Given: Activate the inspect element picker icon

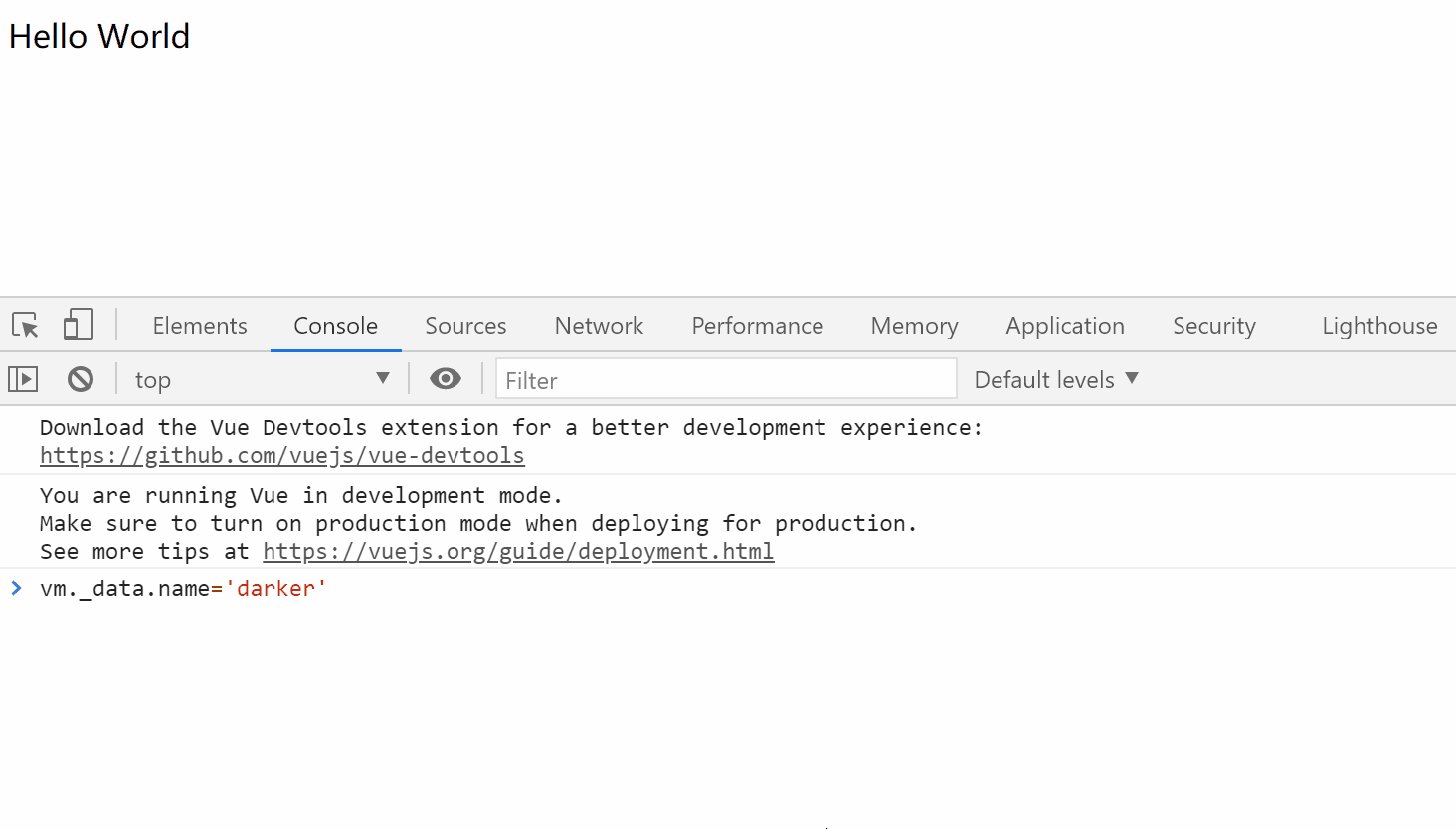Looking at the screenshot, I should [25, 325].
